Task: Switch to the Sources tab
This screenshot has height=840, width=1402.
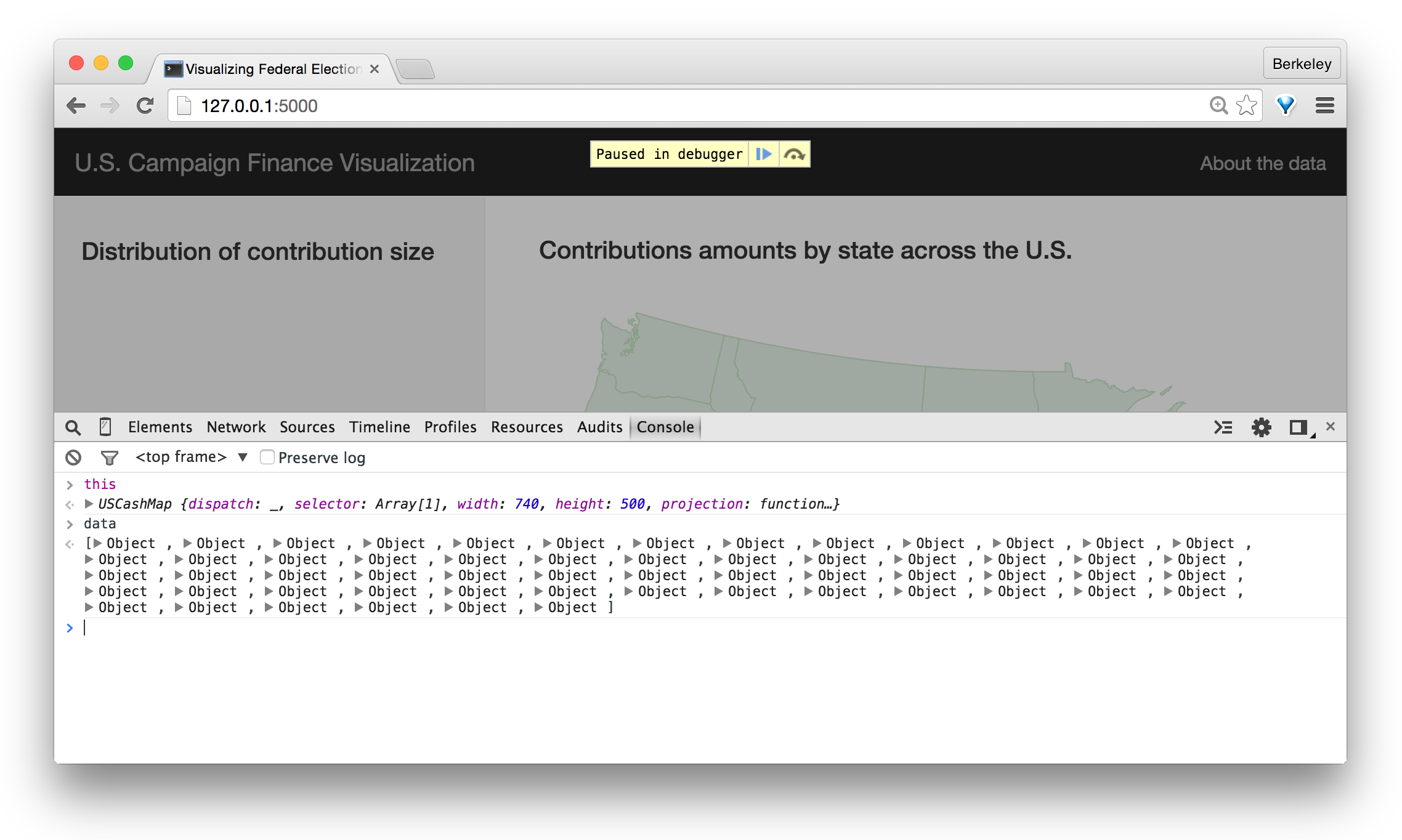Action: 307,427
